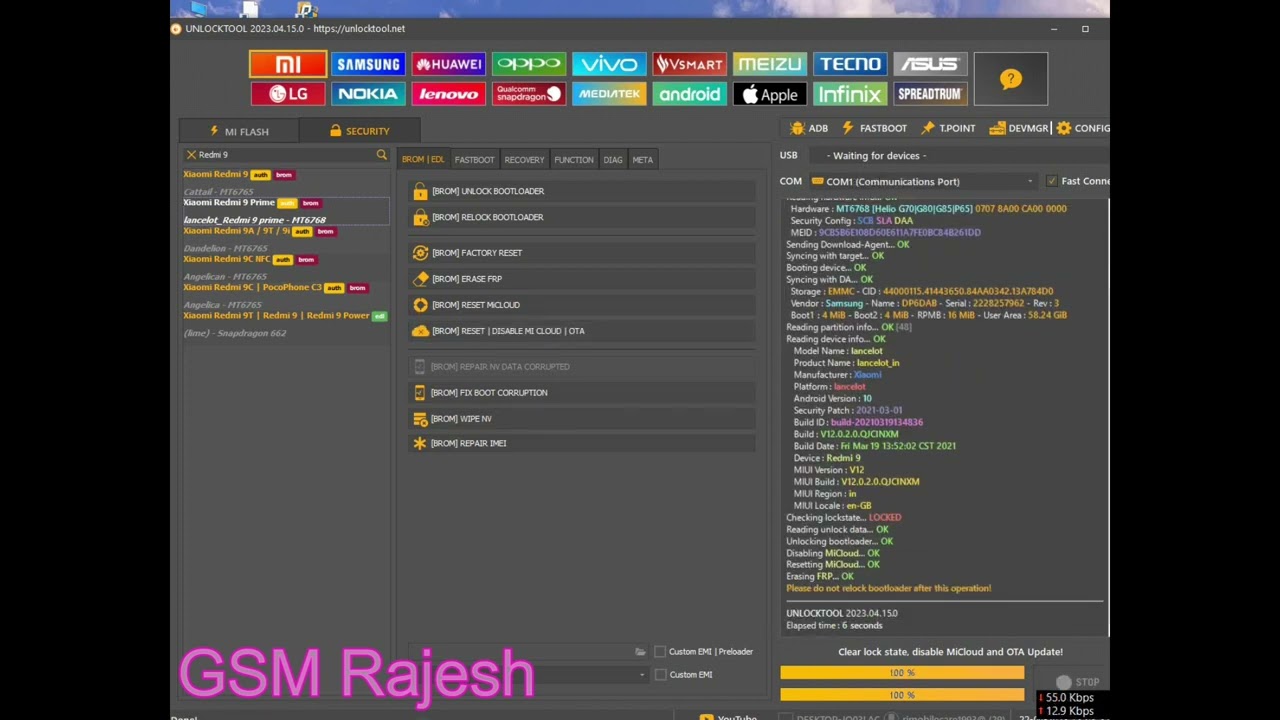Open the COM1 Communications Port dropdown
This screenshot has width=1280, height=720.
922,182
